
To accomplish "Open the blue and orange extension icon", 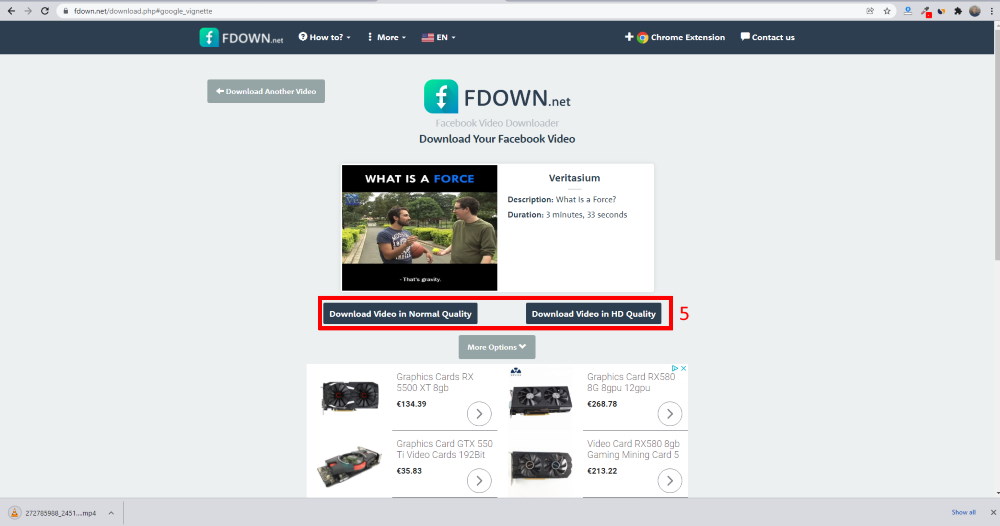I will (x=941, y=11).
